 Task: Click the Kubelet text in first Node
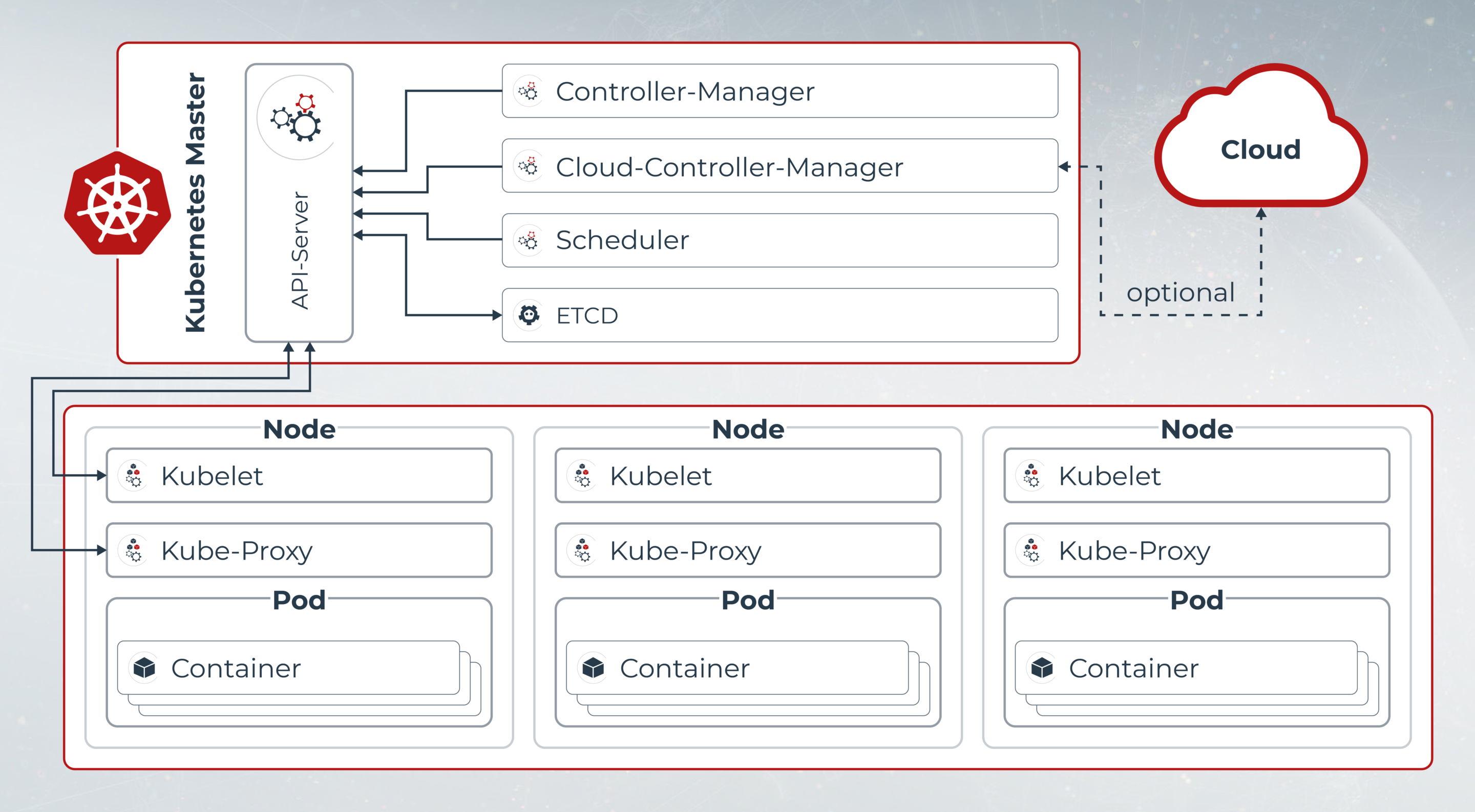pos(212,476)
